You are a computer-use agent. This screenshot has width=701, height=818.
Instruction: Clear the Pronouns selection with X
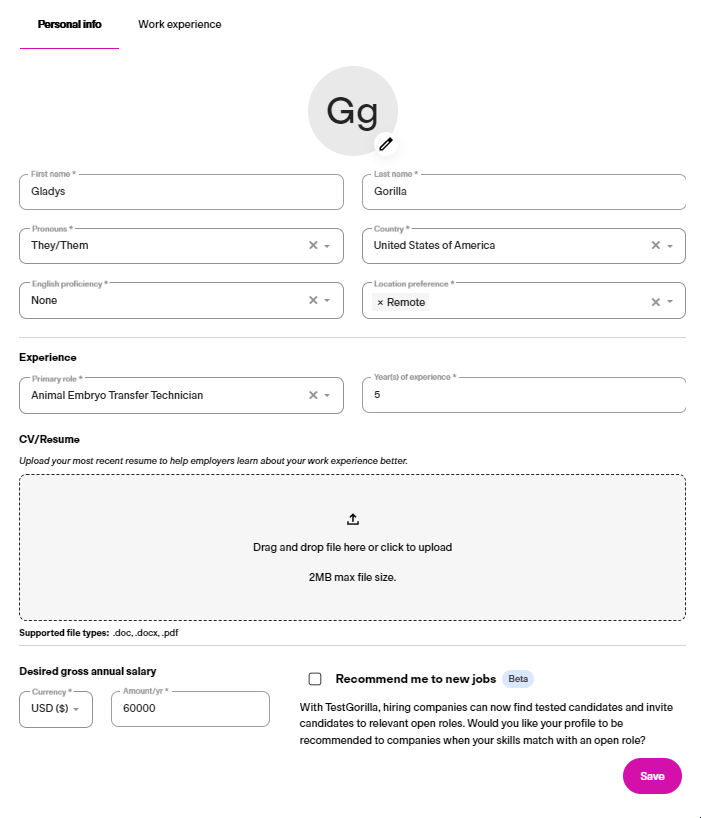313,245
